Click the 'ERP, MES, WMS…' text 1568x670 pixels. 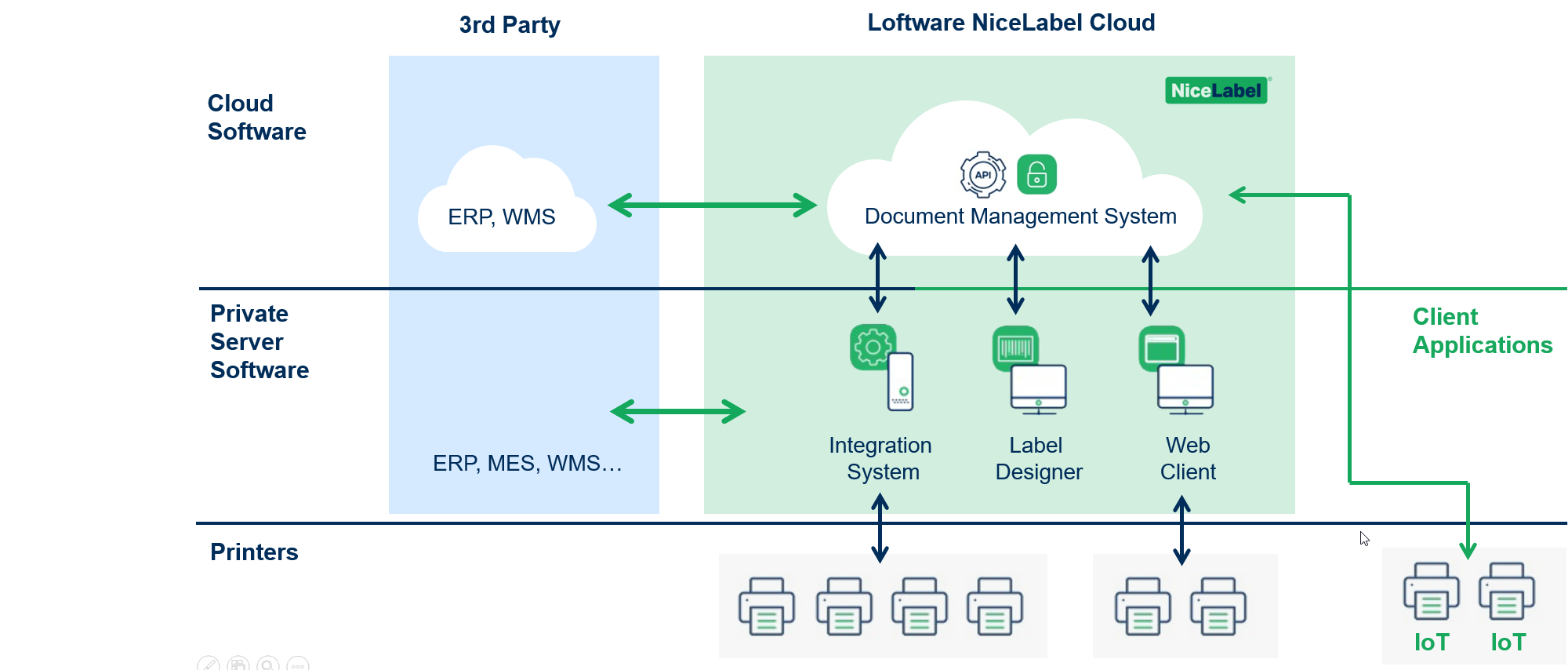527,464
